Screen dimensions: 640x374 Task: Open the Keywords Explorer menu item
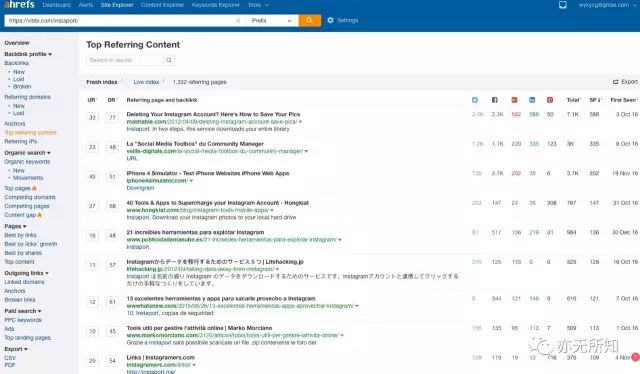coord(216,5)
